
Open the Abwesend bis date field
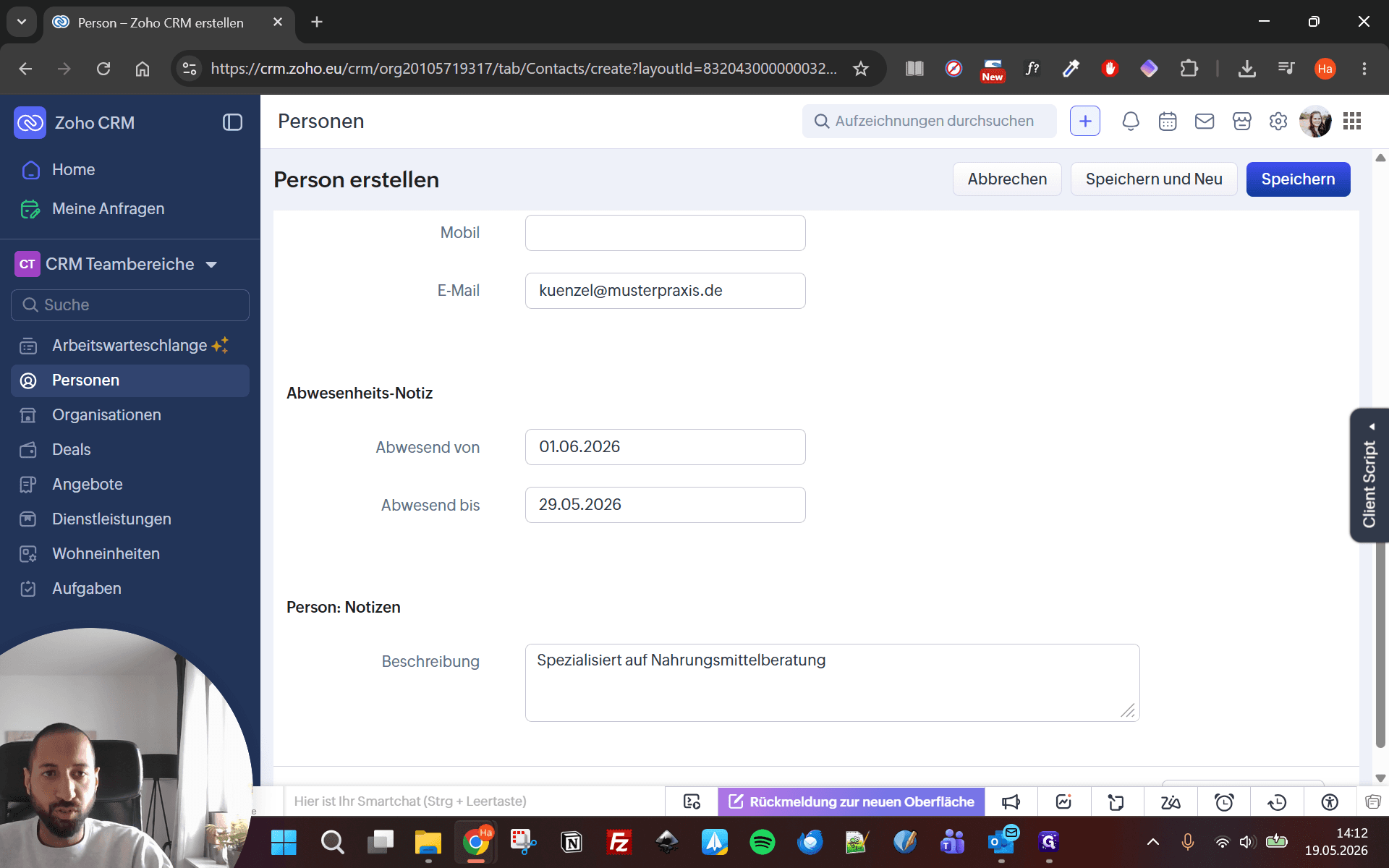665,505
